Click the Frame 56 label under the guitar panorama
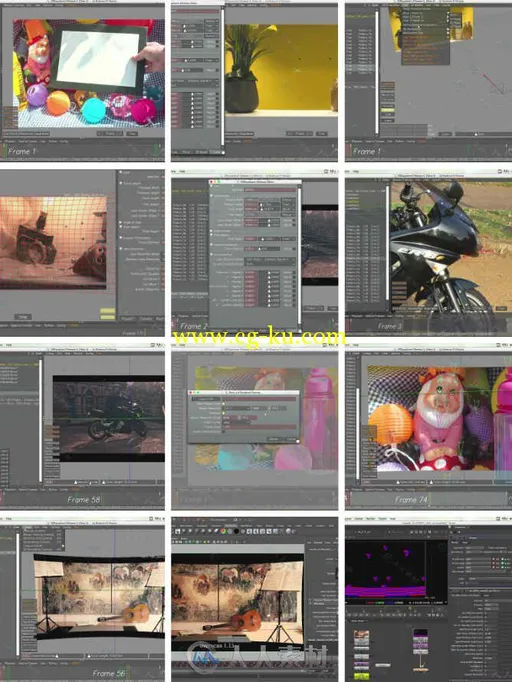 (109, 673)
